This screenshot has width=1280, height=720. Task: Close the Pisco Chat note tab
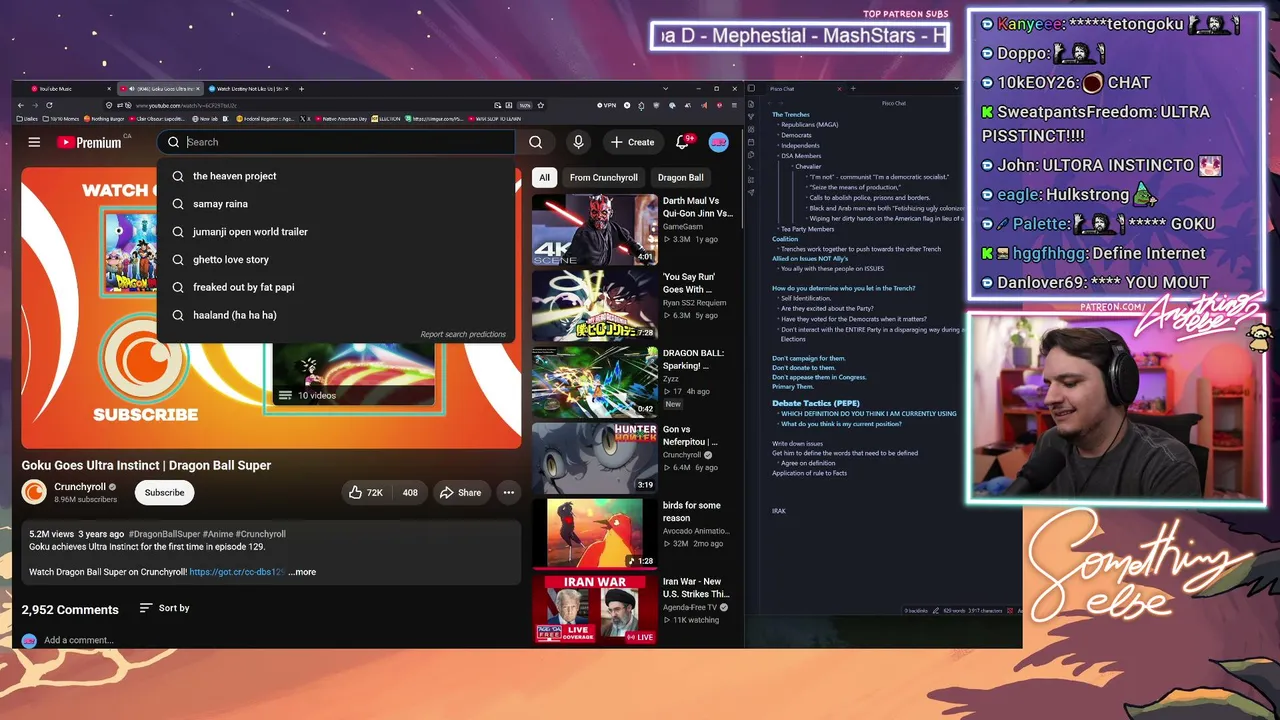tap(841, 89)
